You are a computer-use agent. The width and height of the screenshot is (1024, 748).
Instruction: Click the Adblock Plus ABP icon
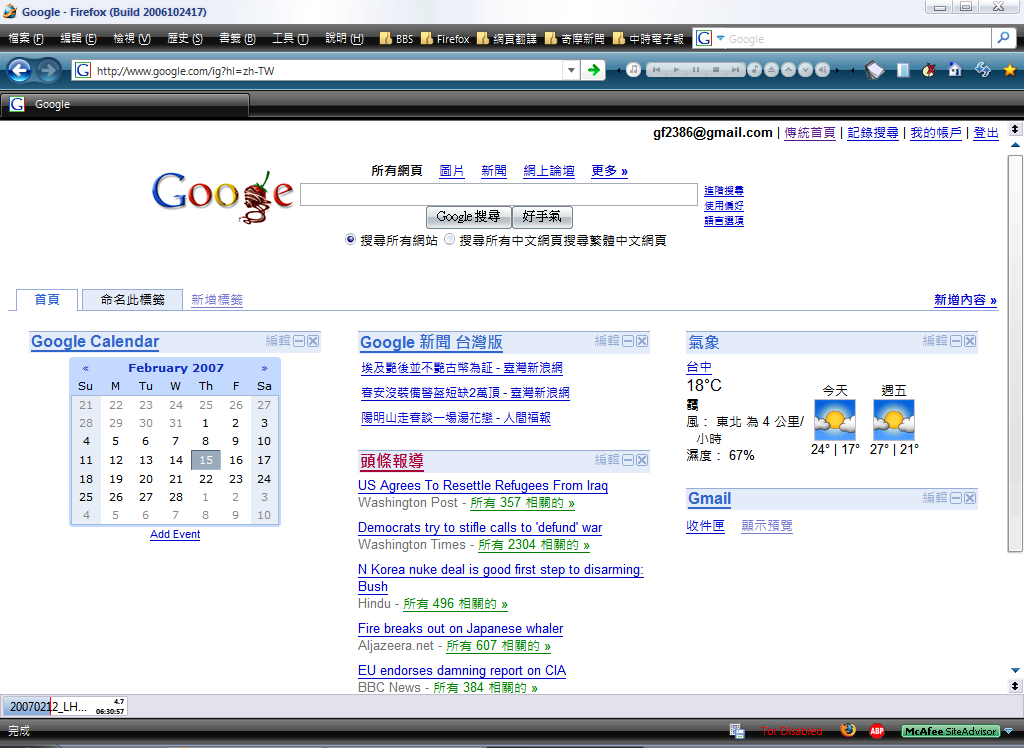(x=877, y=731)
